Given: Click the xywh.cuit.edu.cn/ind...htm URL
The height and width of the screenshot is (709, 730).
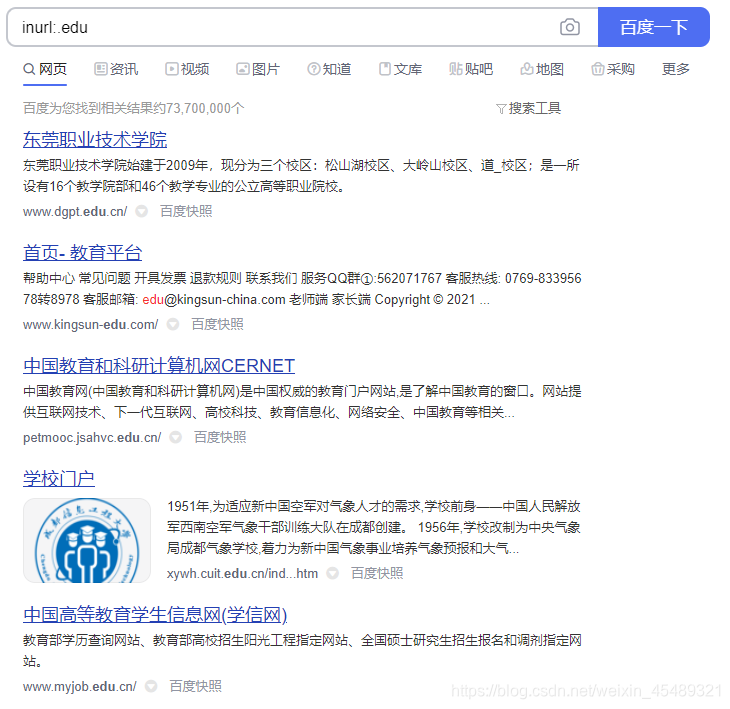Looking at the screenshot, I should click(243, 574).
